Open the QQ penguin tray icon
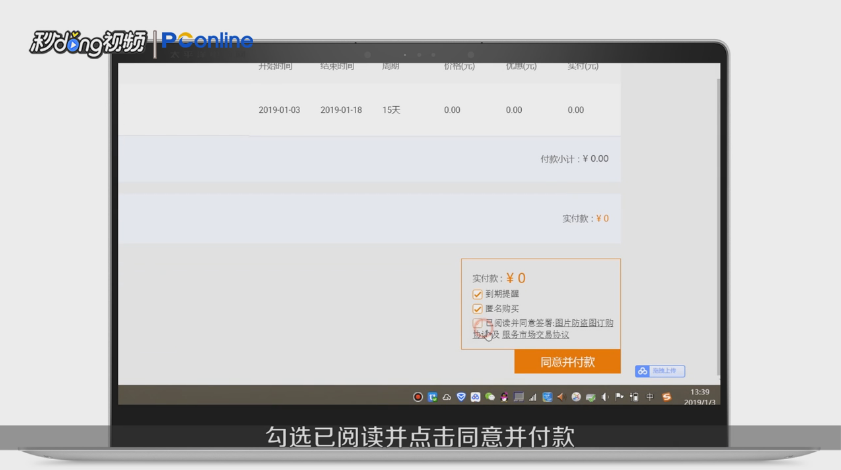841x470 pixels. [x=504, y=397]
